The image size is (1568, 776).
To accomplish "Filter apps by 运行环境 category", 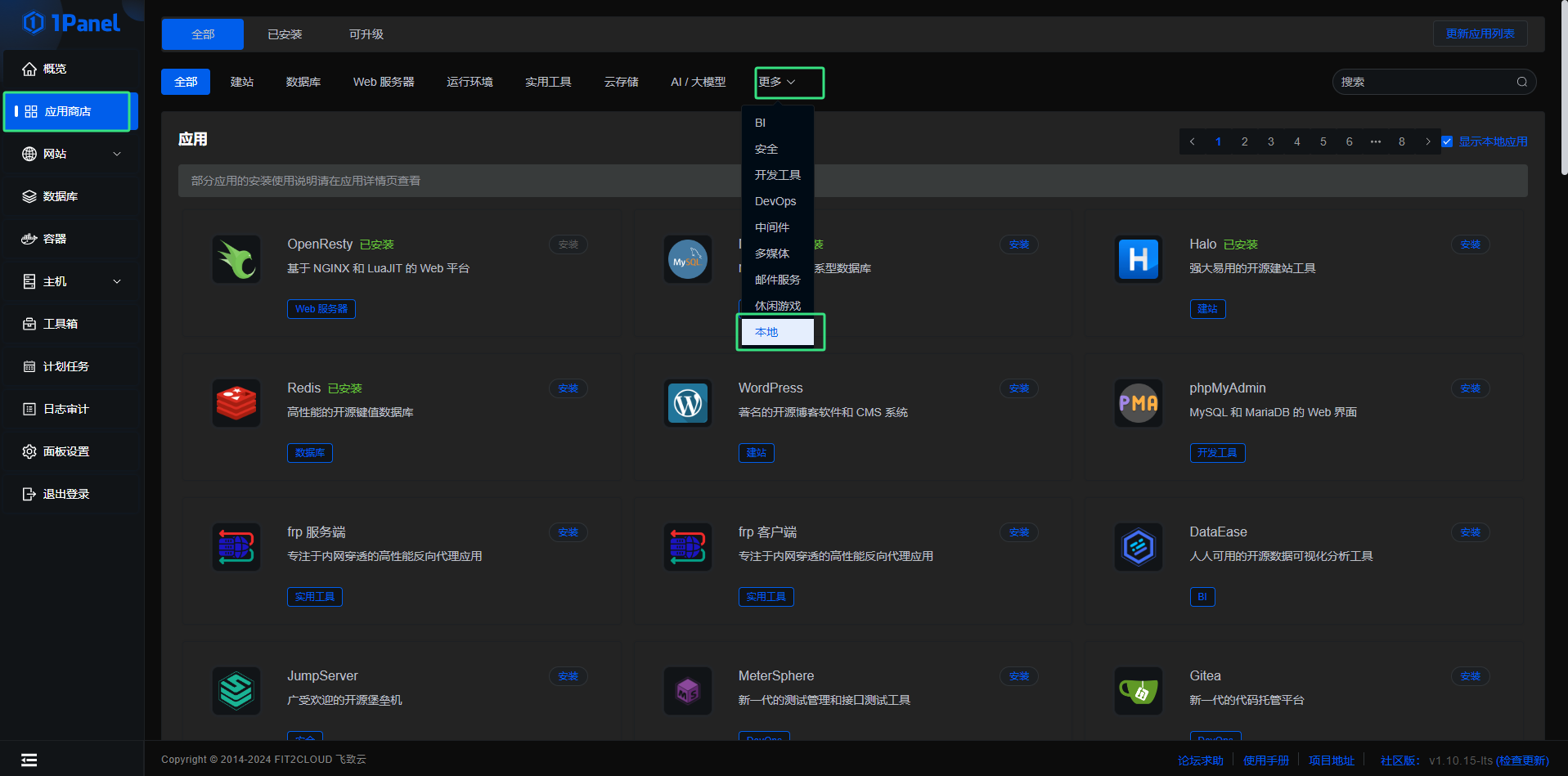I will coord(470,82).
